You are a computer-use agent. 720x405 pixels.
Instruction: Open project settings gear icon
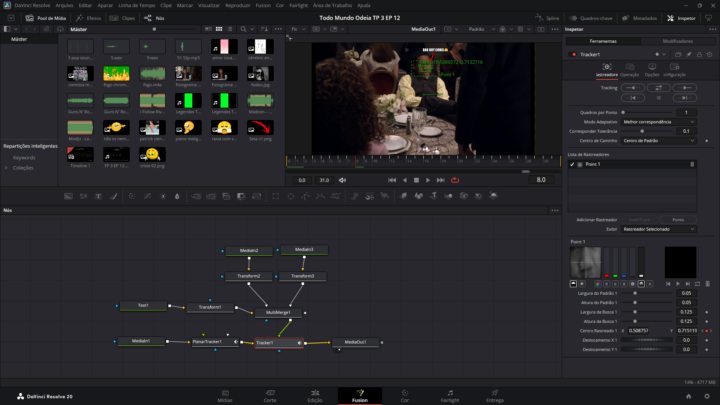click(708, 397)
